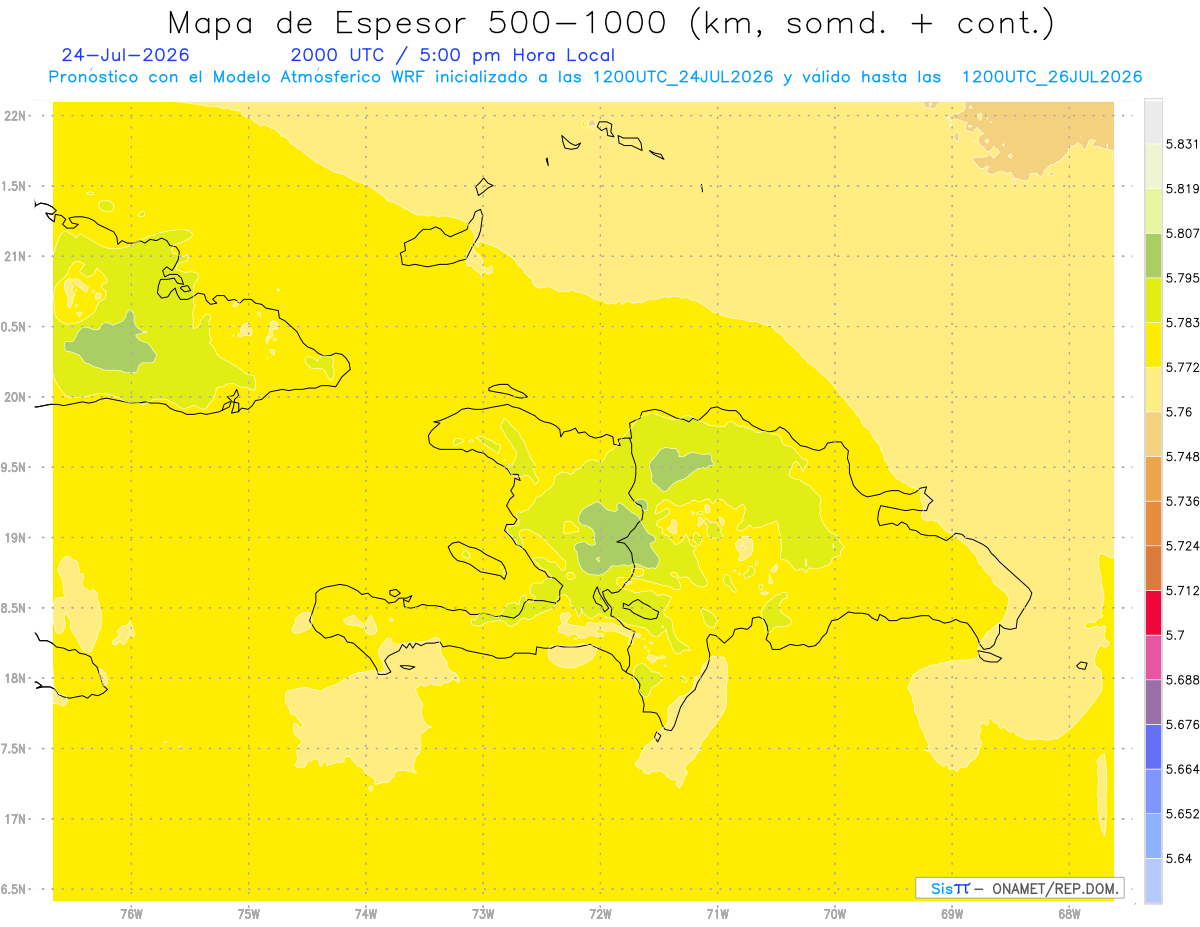Click the legend value 5.64
The width and height of the screenshot is (1200, 927).
coord(1179,858)
